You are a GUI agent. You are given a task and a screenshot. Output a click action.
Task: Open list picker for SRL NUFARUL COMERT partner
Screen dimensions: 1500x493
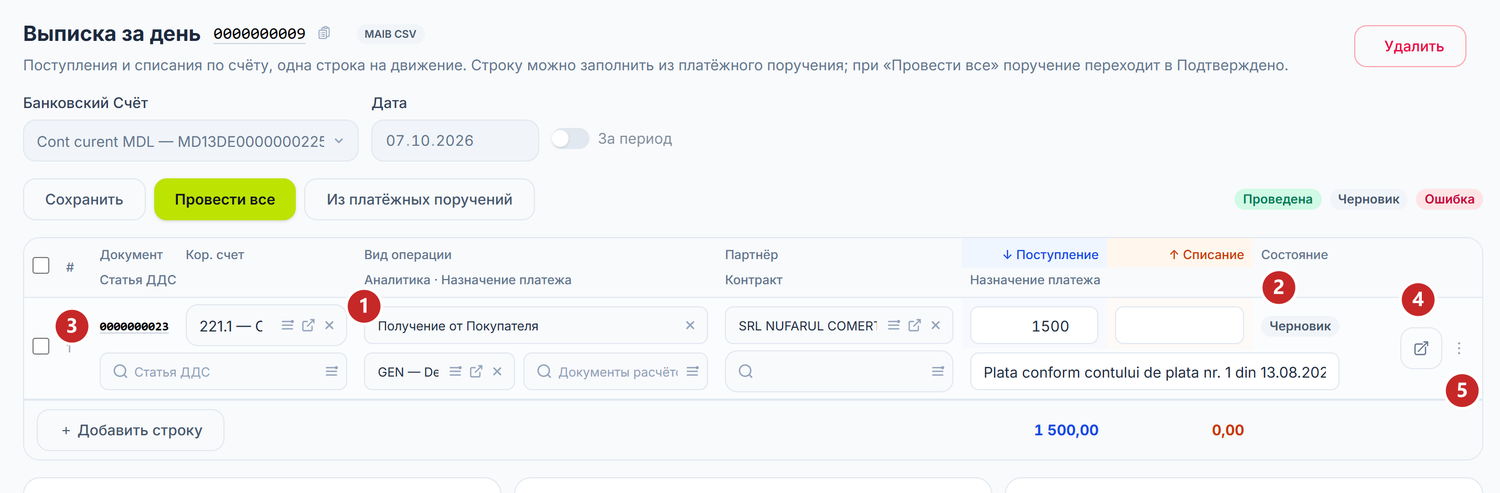pos(893,325)
